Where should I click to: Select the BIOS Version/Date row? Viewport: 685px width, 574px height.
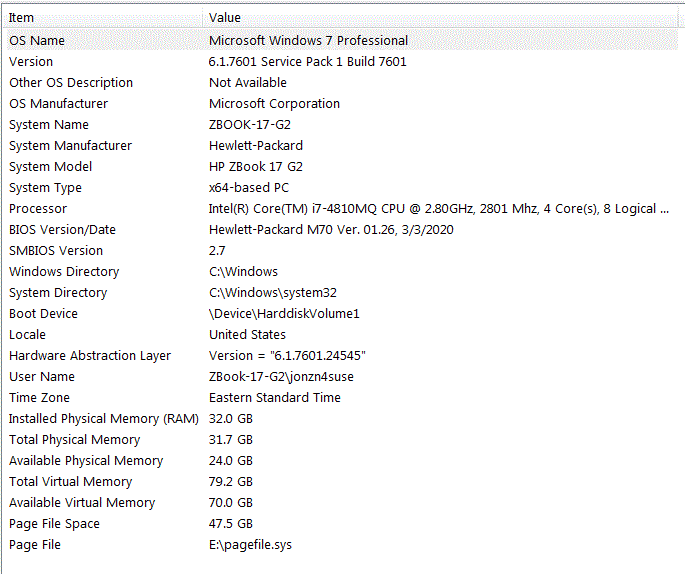click(341, 230)
